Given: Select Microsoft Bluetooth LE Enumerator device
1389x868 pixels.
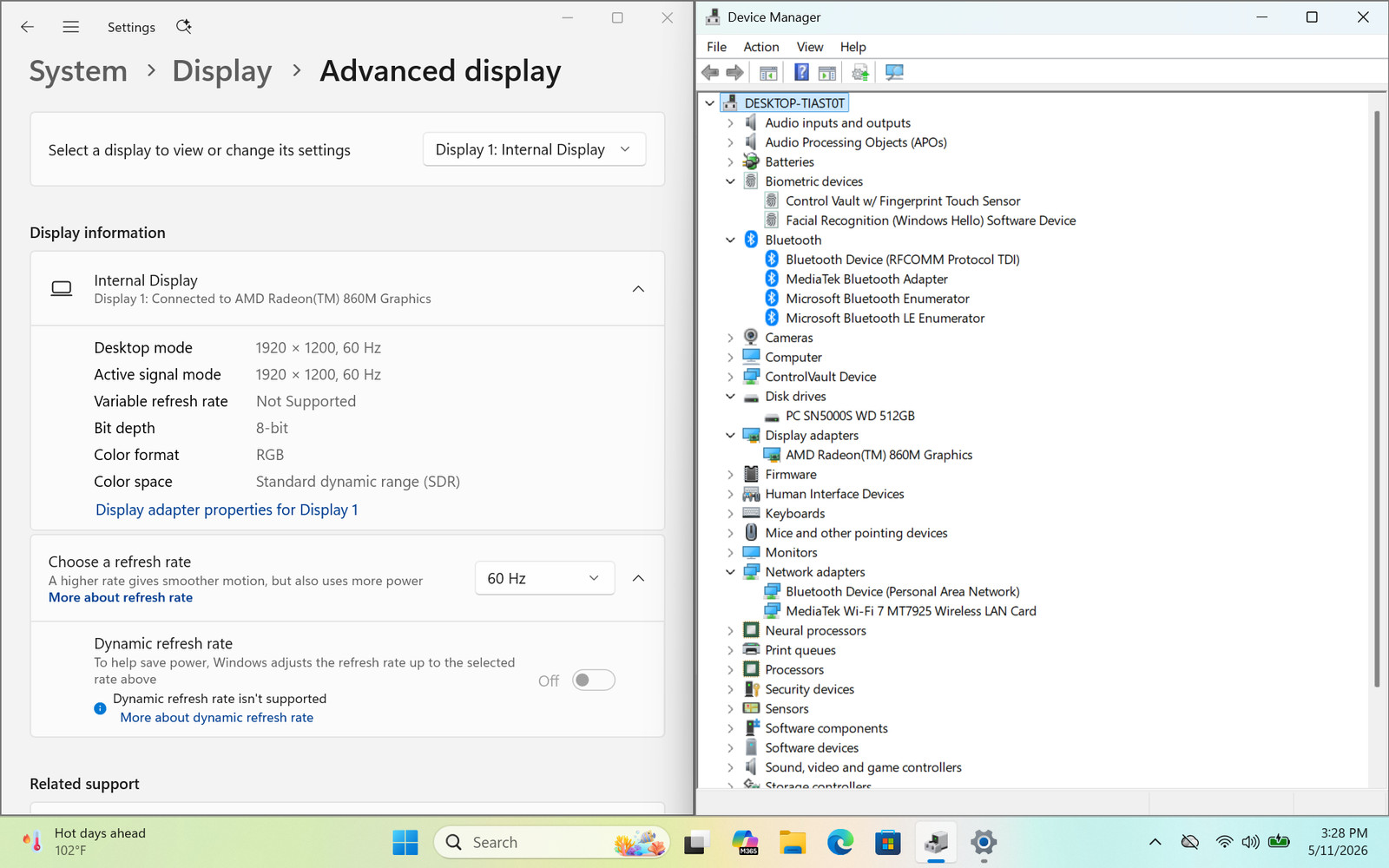Looking at the screenshot, I should click(885, 319).
